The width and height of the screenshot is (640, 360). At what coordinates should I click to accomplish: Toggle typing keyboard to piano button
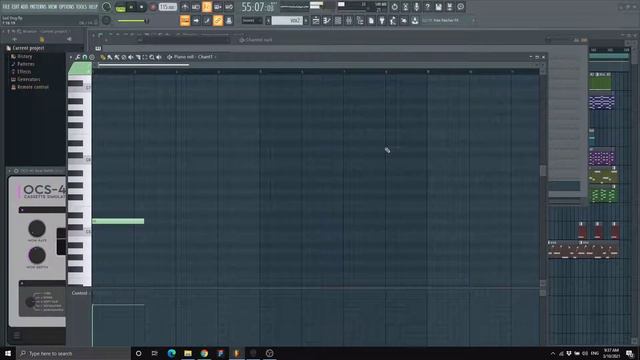pyautogui.click(x=185, y=20)
